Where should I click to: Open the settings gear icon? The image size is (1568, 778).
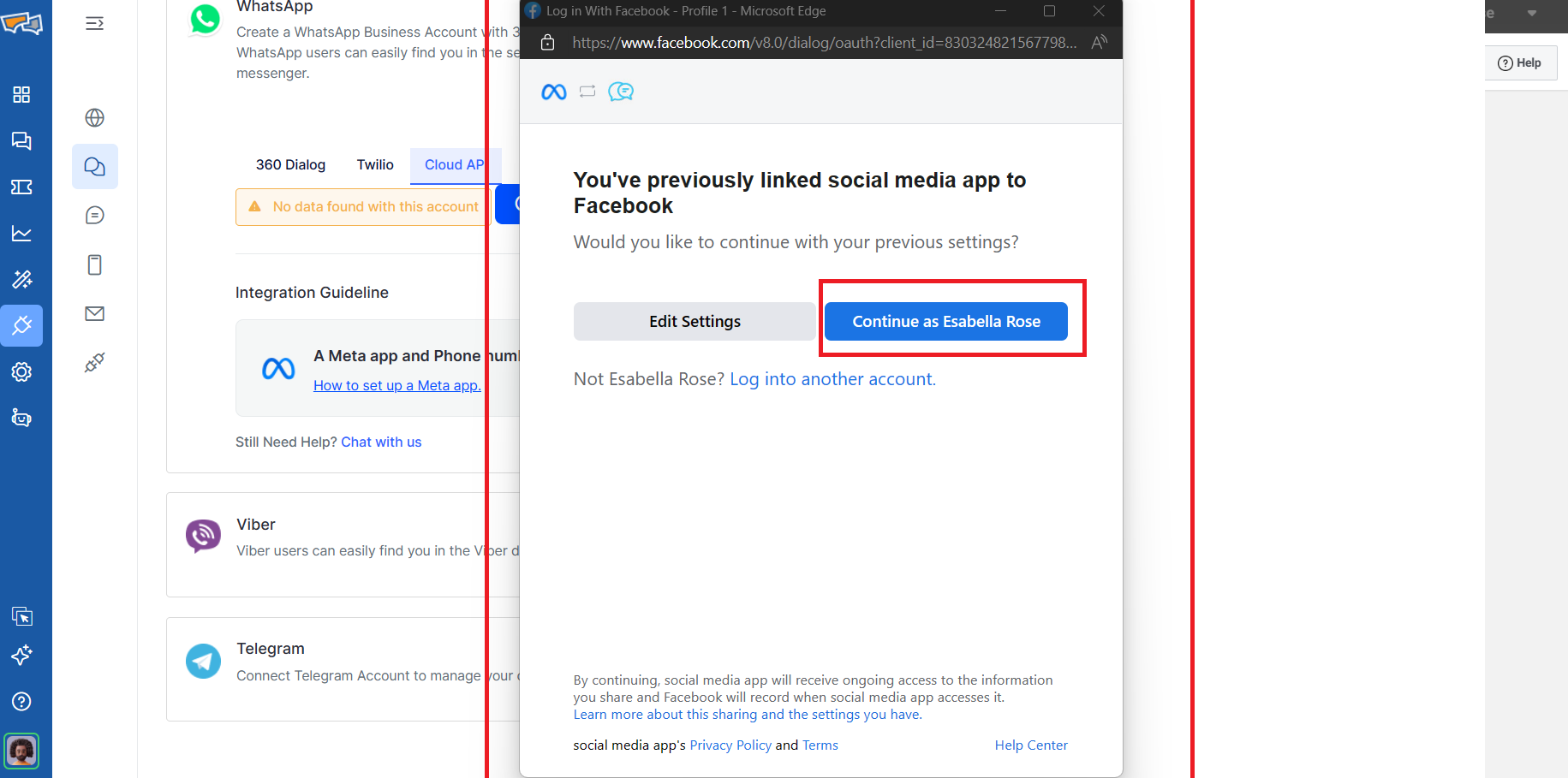(x=21, y=371)
